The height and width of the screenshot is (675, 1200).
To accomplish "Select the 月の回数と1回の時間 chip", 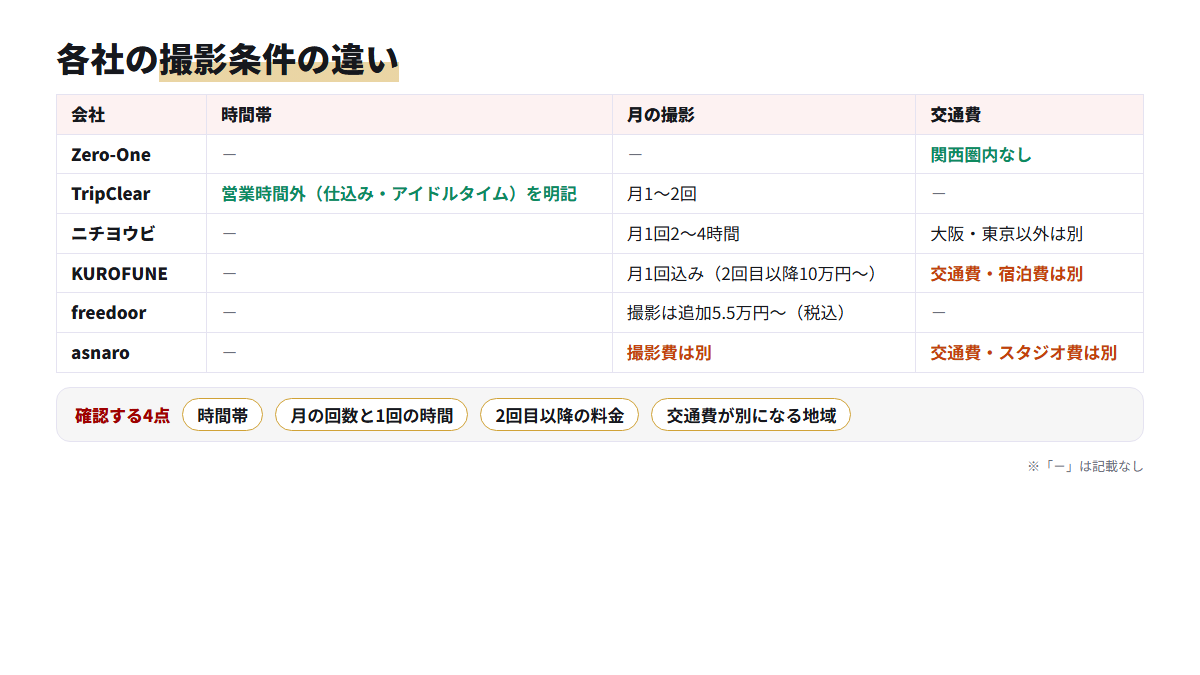I will (371, 415).
